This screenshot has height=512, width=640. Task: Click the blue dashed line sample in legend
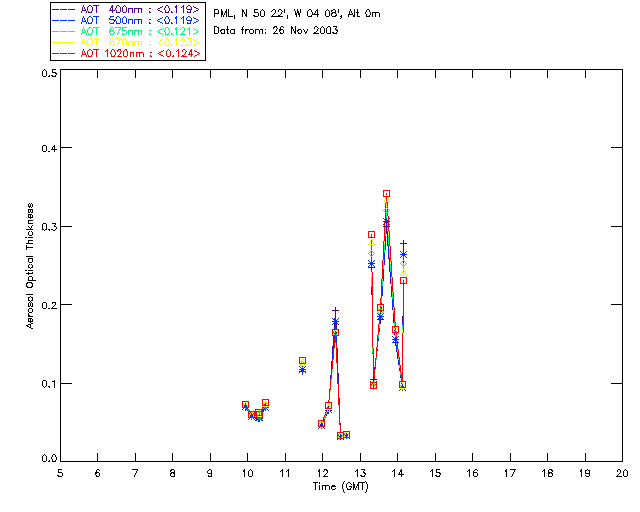[64, 20]
